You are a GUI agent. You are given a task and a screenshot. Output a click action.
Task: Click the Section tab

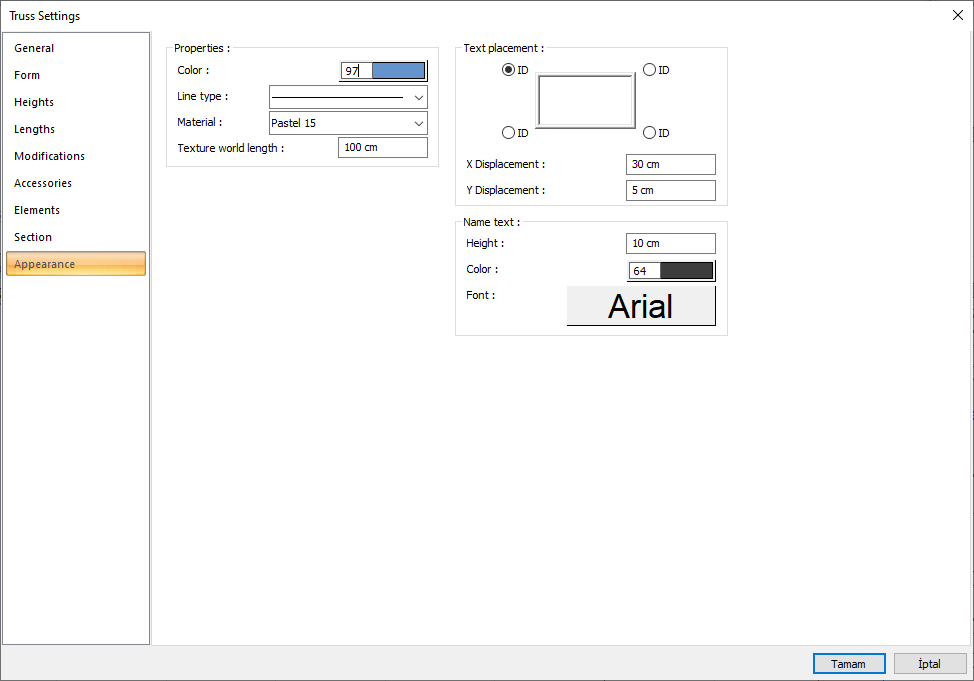tap(33, 237)
